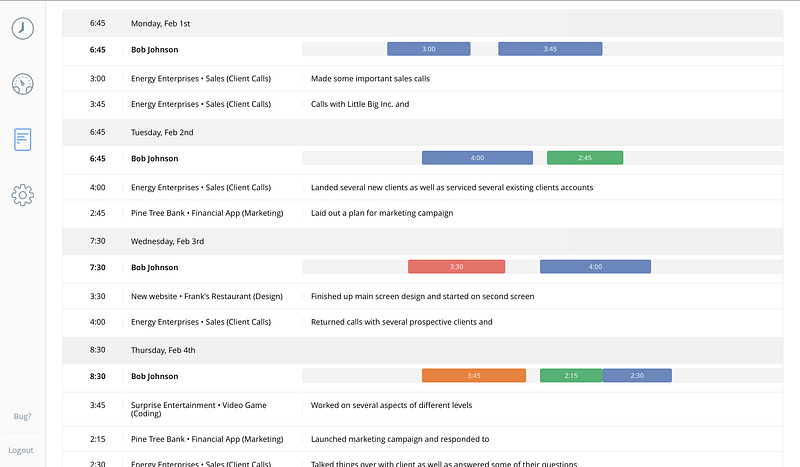This screenshot has height=467, width=800.
Task: Click Thursday's blue 2:30 time block
Action: [x=637, y=375]
